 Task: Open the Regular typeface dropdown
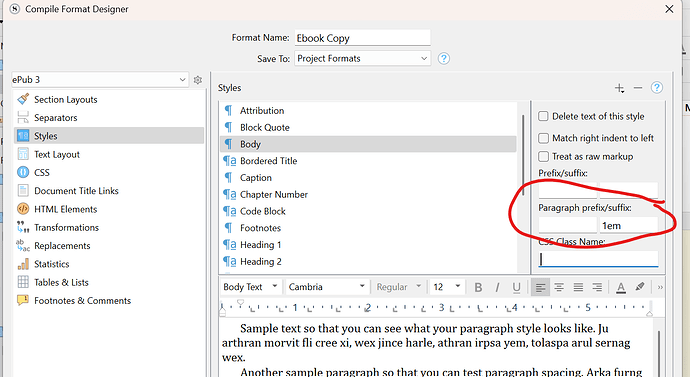[399, 287]
